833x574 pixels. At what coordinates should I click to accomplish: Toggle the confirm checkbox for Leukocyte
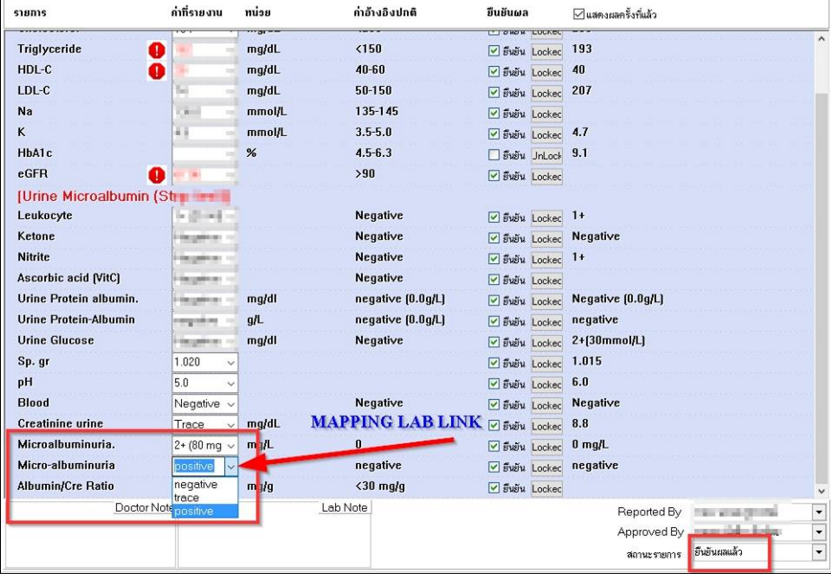click(494, 217)
